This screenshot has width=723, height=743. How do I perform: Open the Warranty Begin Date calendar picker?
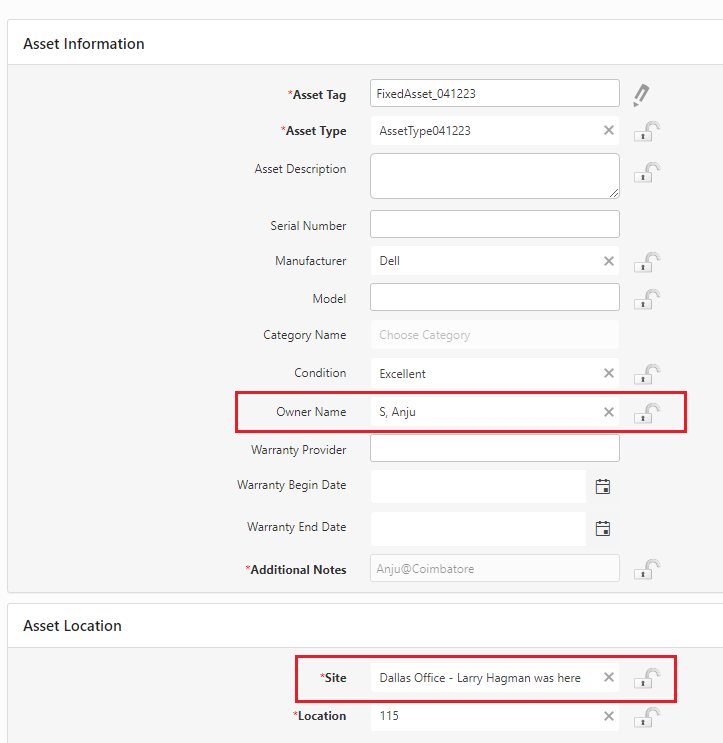(x=603, y=487)
